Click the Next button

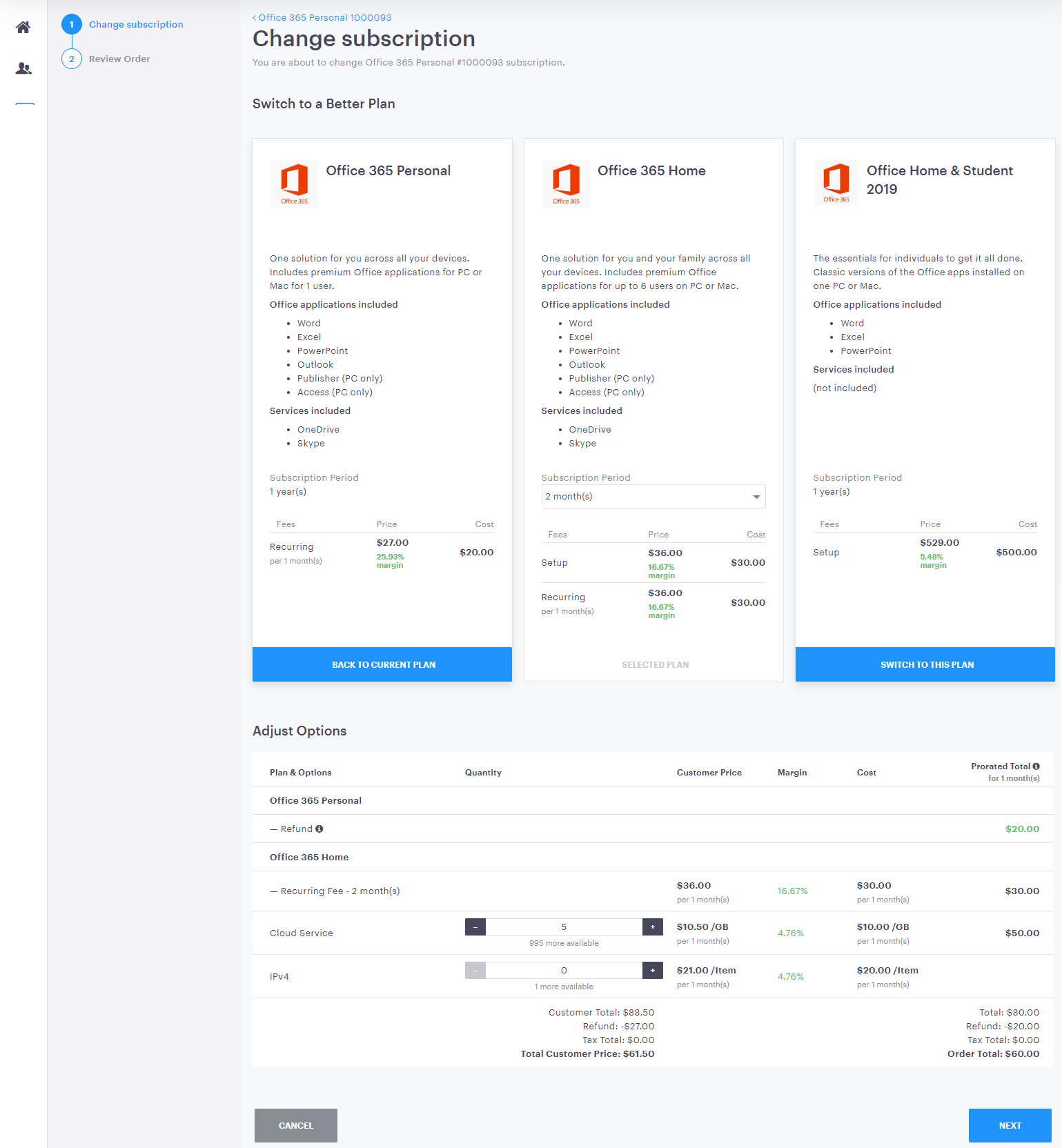[x=1010, y=1125]
